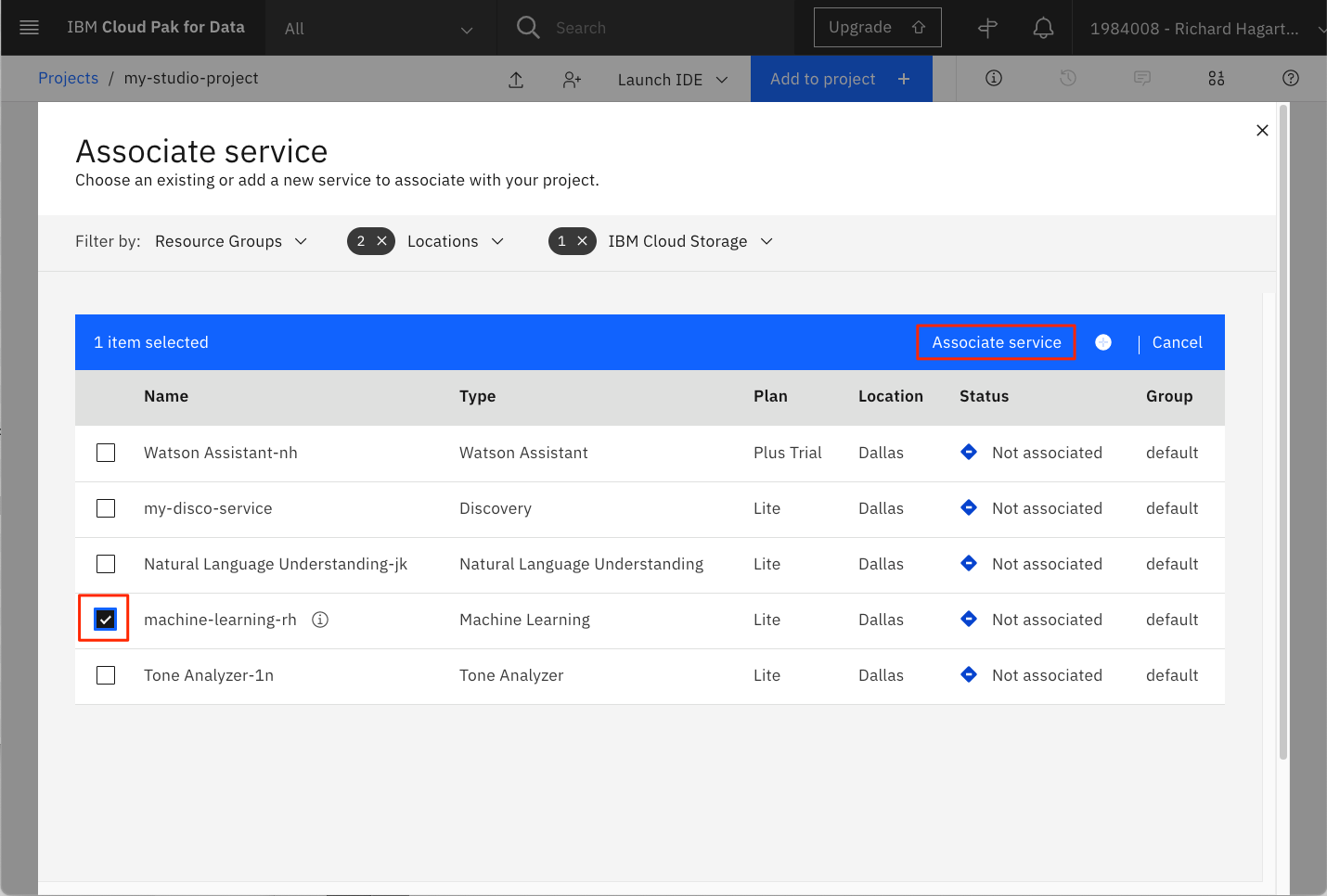
Task: Click status icon in Tone Analyzer-1n row
Action: 969,674
